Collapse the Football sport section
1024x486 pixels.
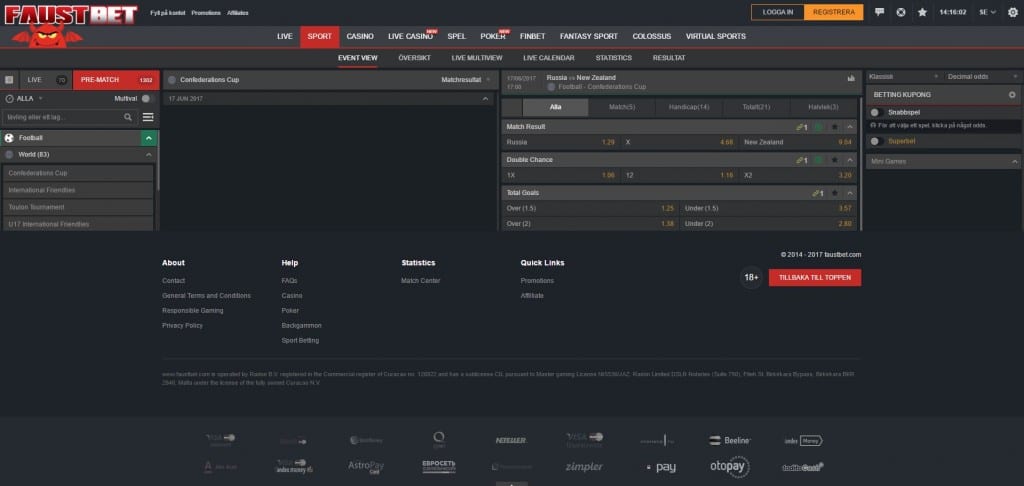point(149,138)
